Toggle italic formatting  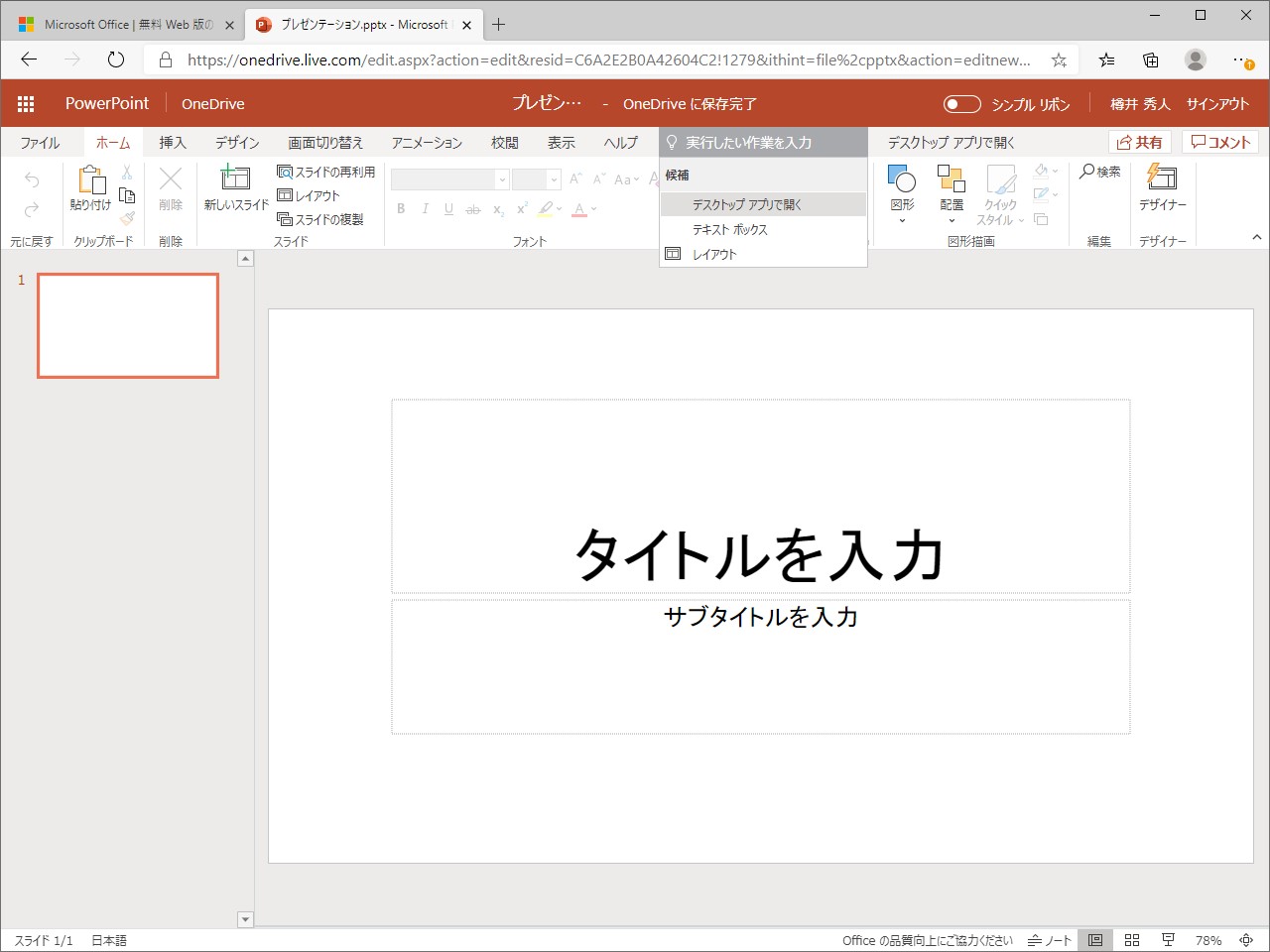coord(425,208)
